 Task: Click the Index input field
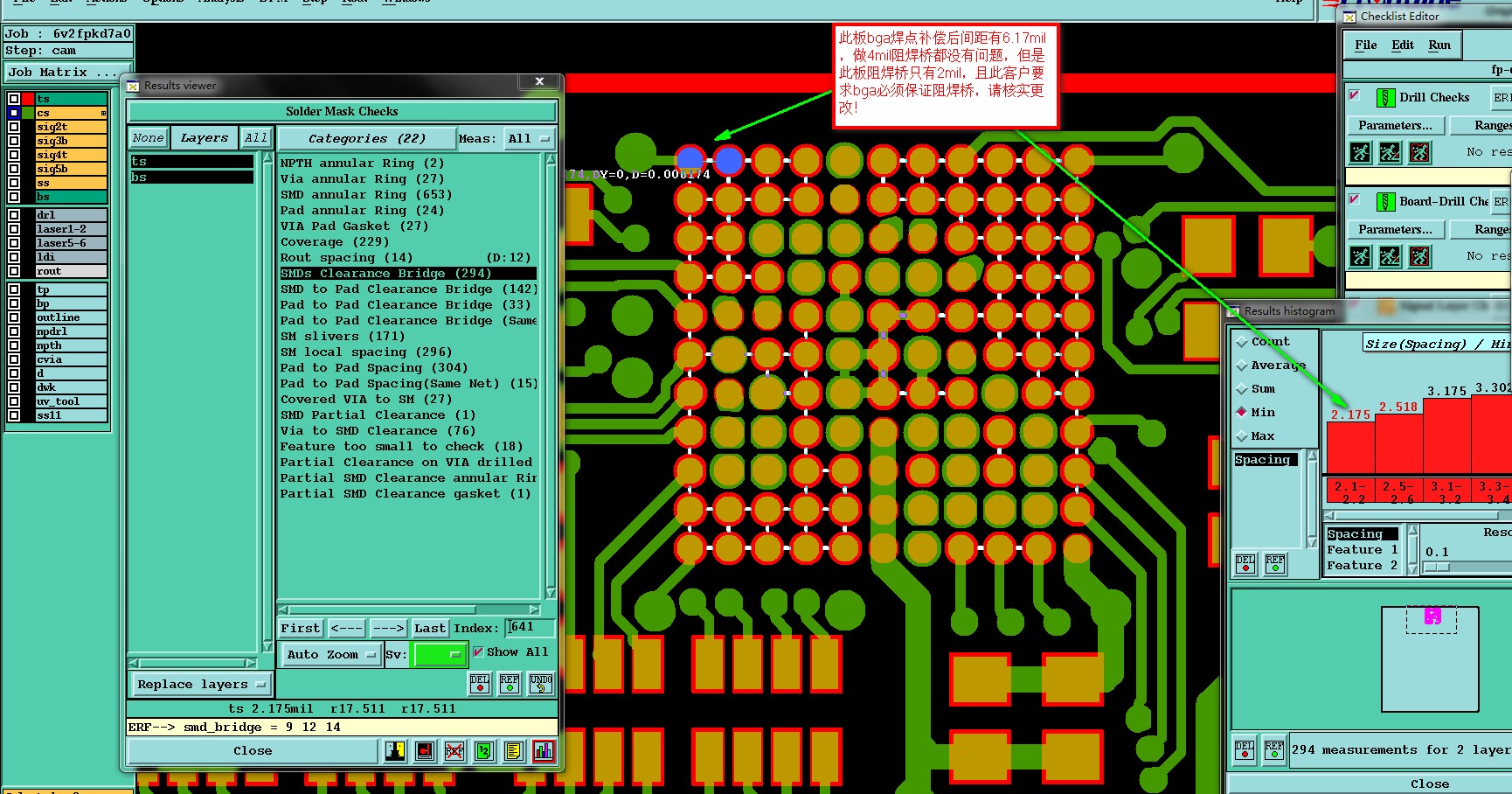tap(531, 627)
